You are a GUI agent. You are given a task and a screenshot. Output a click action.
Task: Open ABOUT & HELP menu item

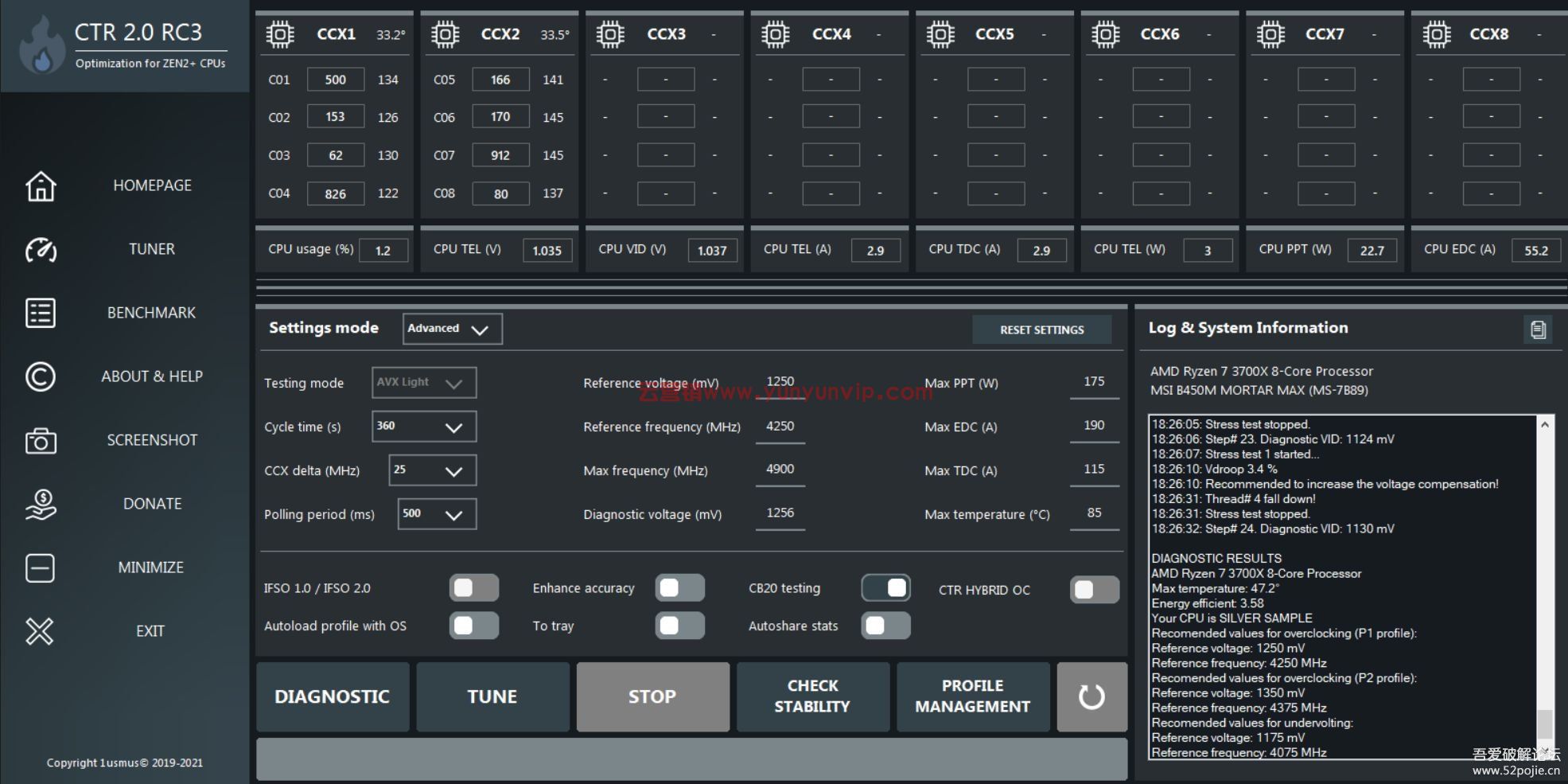(x=152, y=376)
